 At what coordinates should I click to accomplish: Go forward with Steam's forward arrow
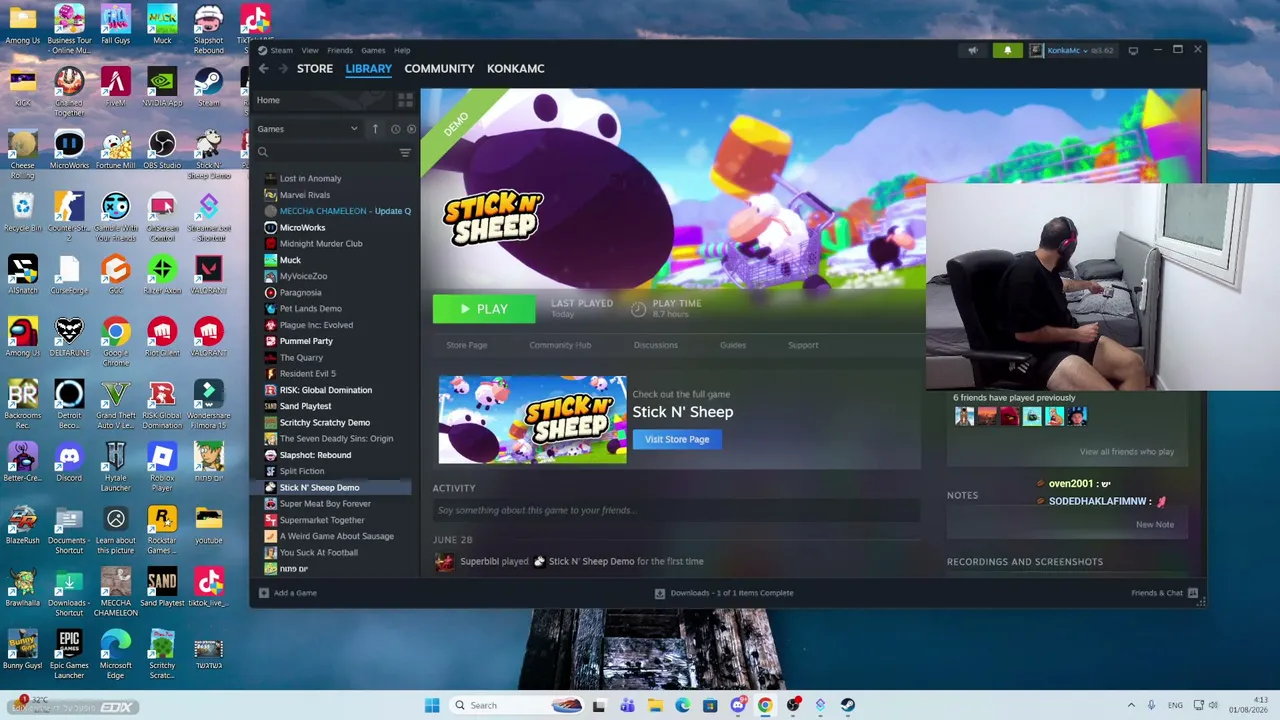[x=283, y=69]
